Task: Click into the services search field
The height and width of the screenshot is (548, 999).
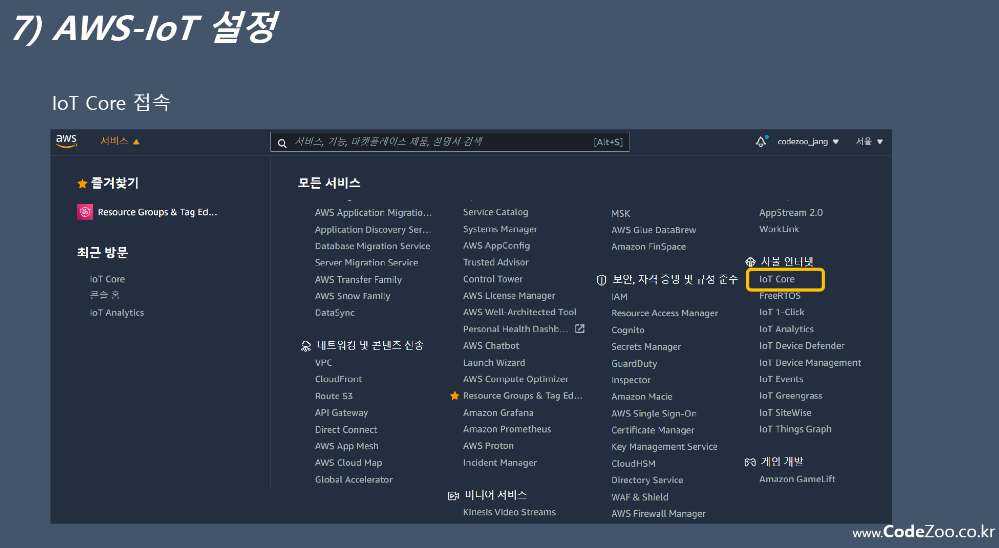Action: pos(450,141)
